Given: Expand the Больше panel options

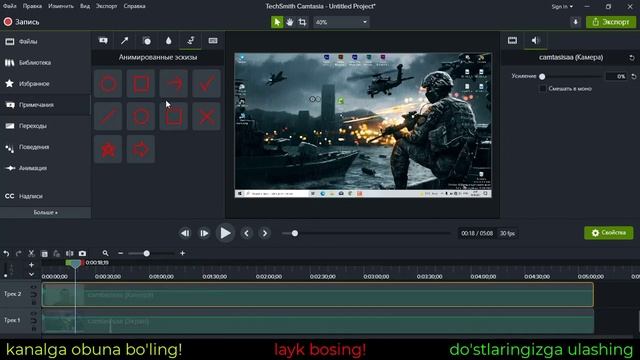Looking at the screenshot, I should [x=45, y=213].
